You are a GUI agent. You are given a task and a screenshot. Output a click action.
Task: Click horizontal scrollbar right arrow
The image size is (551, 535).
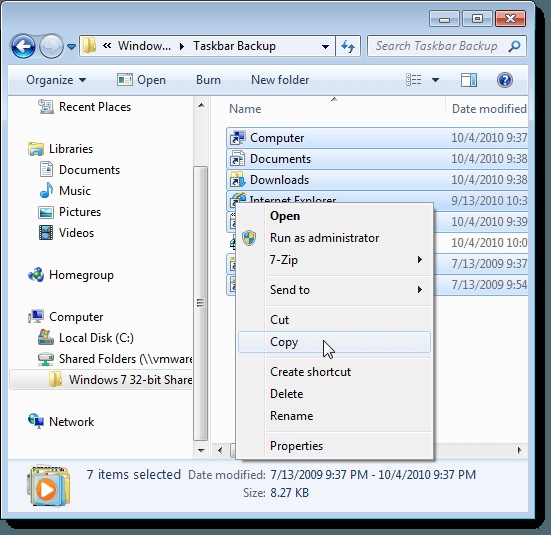click(x=519, y=450)
